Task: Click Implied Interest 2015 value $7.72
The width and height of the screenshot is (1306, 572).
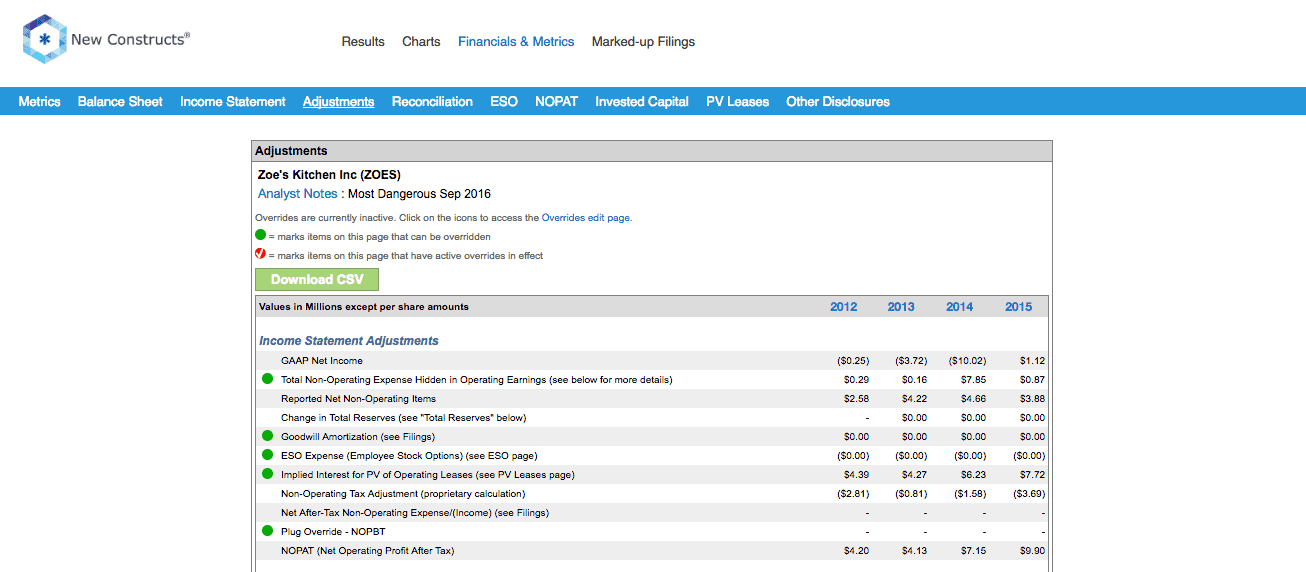Action: 1032,474
